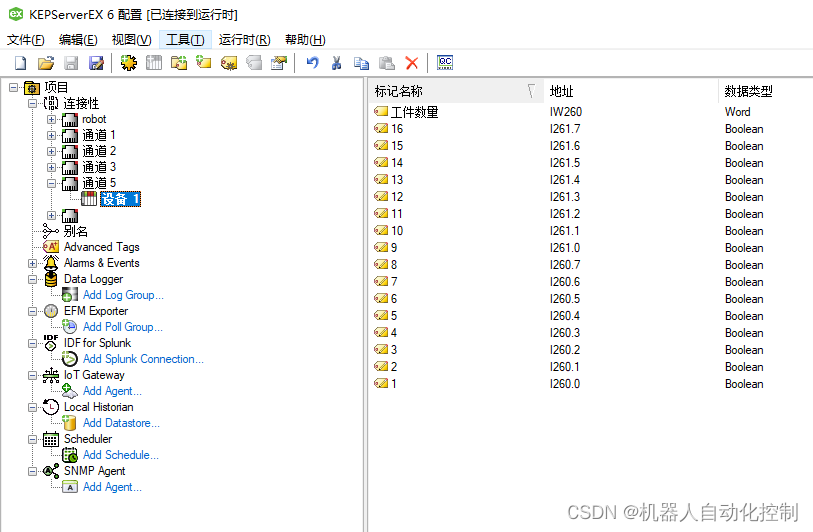
Task: Click the Word data type cell
Action: pyautogui.click(x=737, y=112)
